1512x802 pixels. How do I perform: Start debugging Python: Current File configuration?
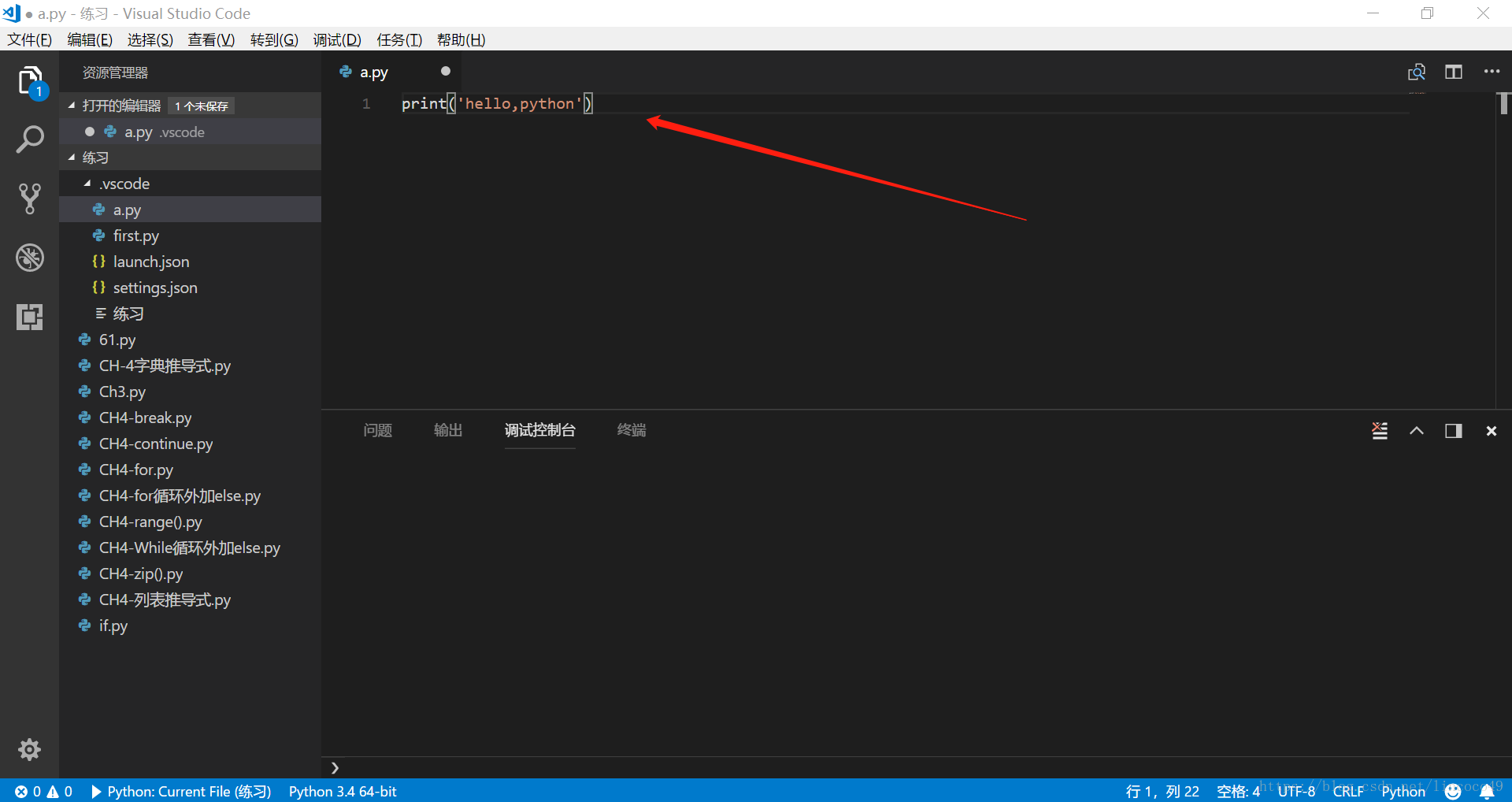[x=181, y=791]
